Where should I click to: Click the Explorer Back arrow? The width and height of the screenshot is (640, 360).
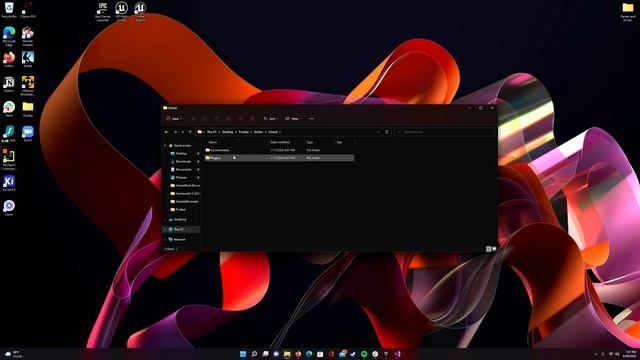[167, 132]
